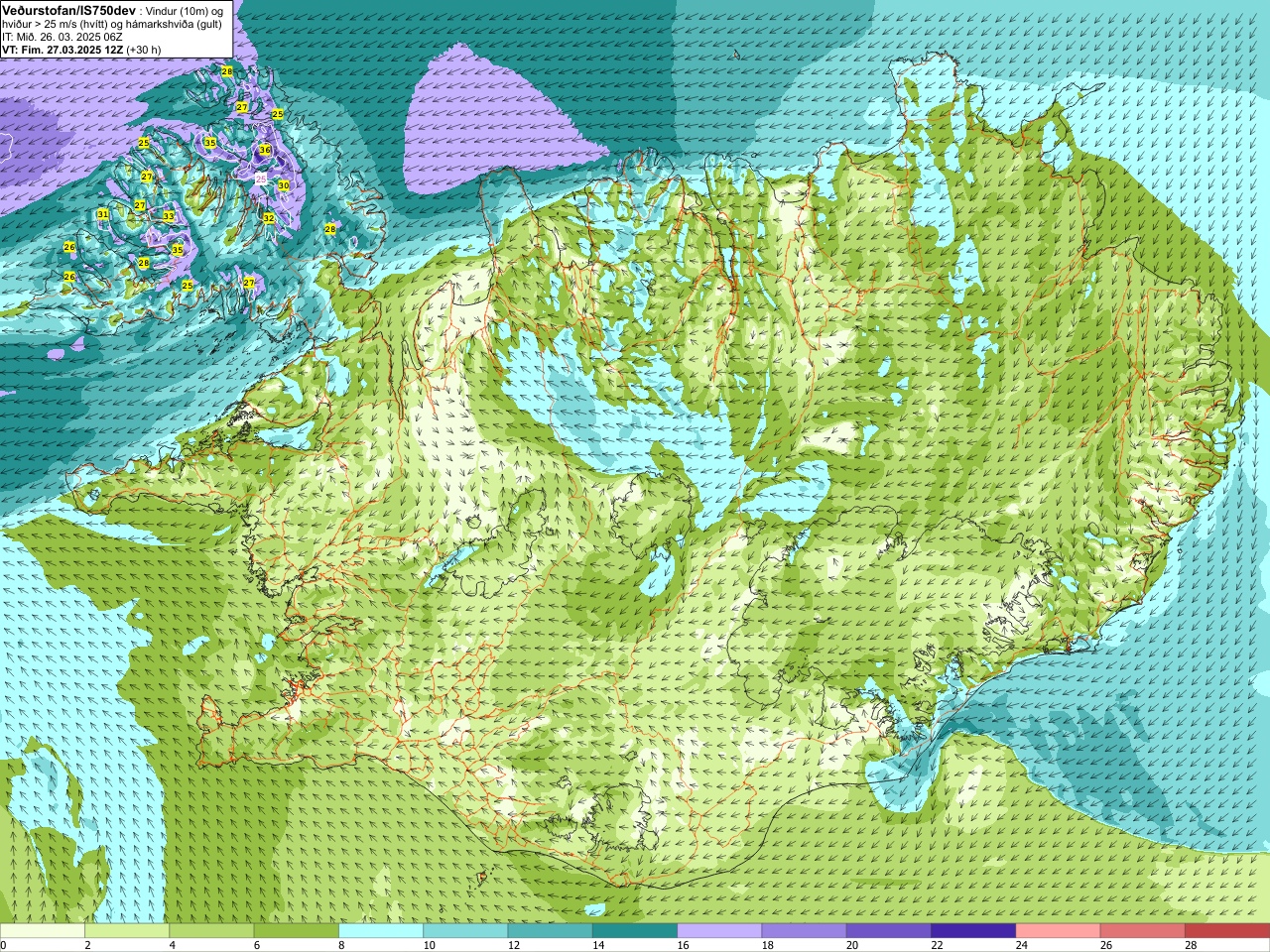Click the valid time 'VT: Fim. 27.03.2025 12Z'
The width and height of the screenshot is (1270, 952).
tap(63, 50)
